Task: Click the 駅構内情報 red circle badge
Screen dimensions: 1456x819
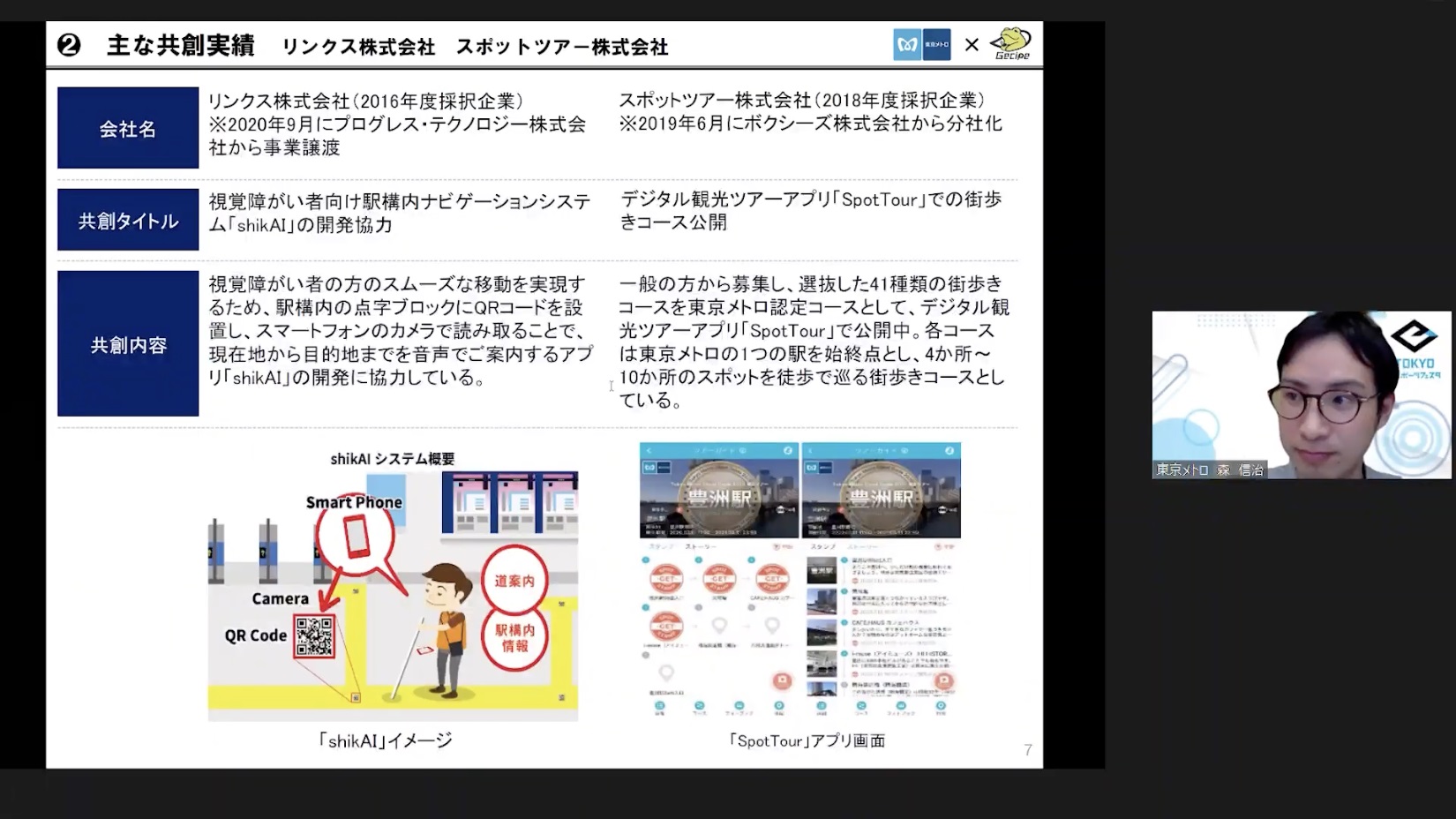Action: pyautogui.click(x=514, y=638)
